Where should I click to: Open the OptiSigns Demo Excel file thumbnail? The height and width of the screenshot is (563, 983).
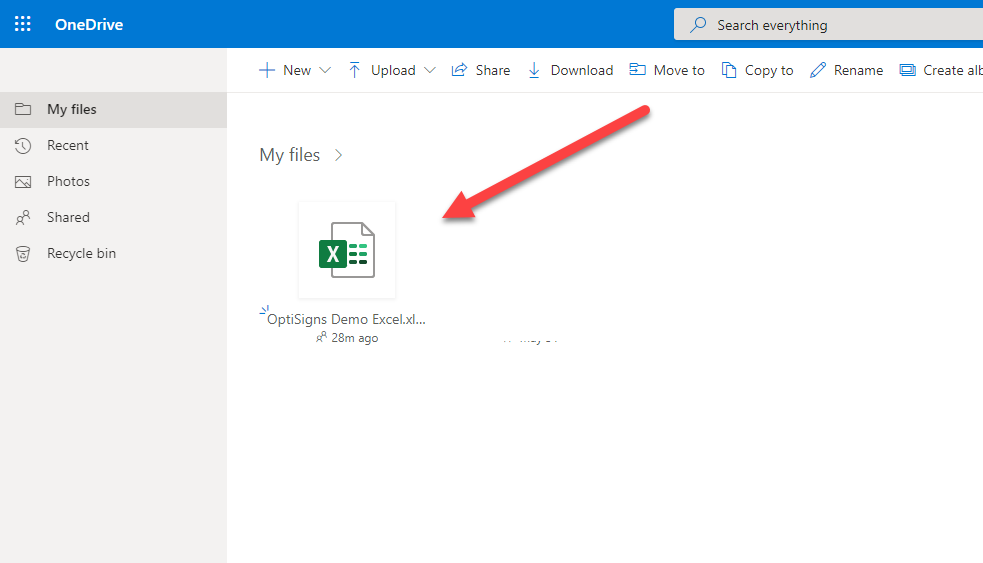(347, 250)
